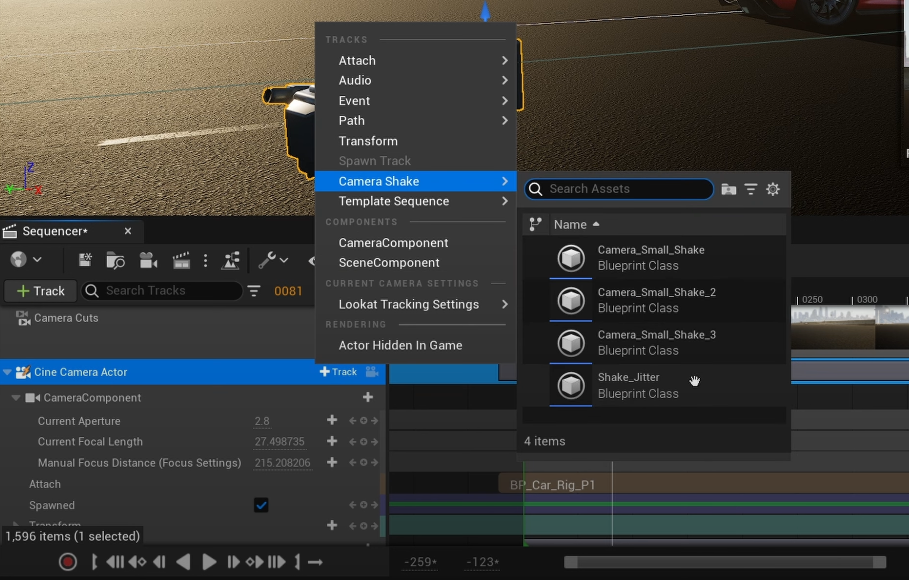The height and width of the screenshot is (580, 909).
Task: Click the green plus Track button
Action: (x=39, y=291)
